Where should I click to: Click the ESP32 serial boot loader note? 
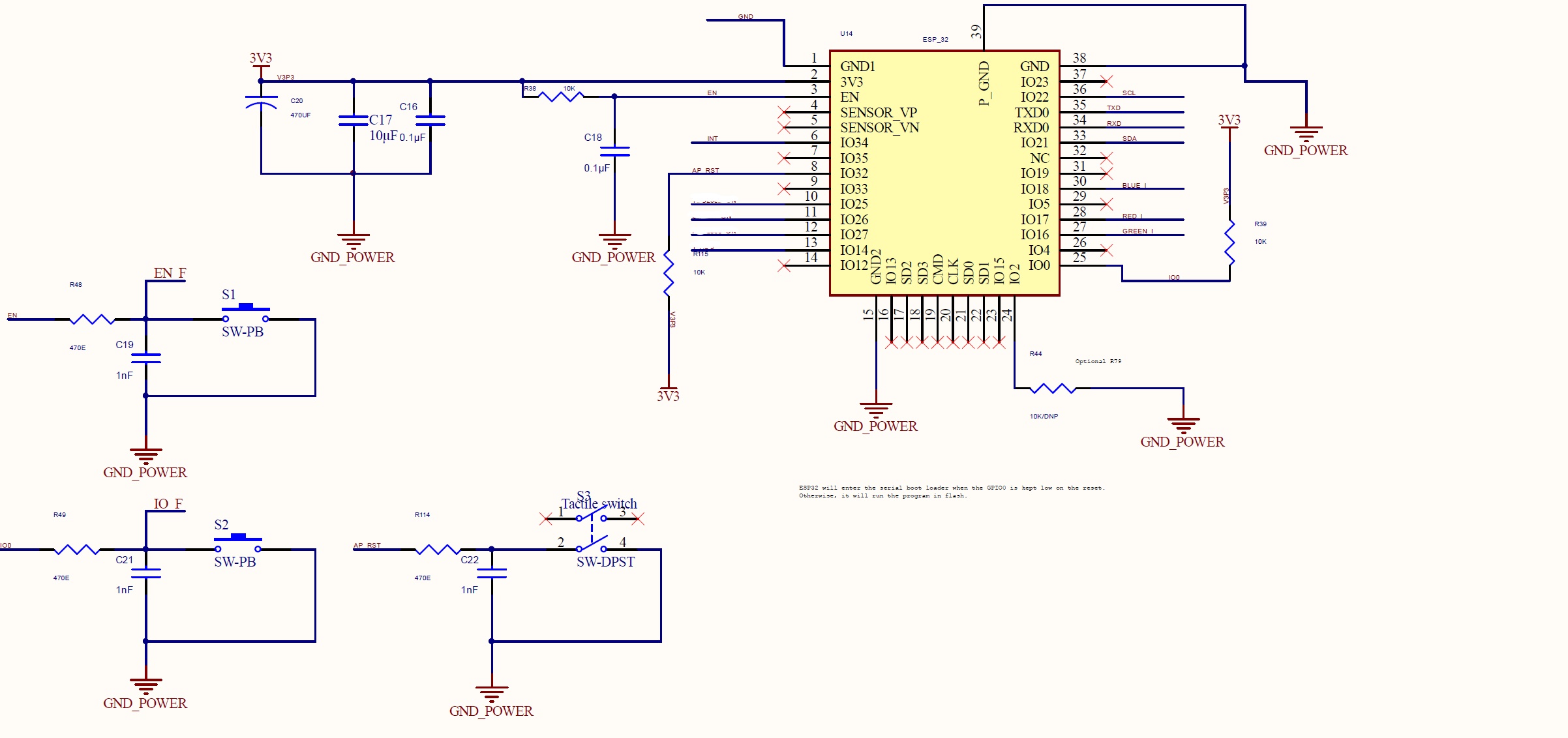point(952,492)
